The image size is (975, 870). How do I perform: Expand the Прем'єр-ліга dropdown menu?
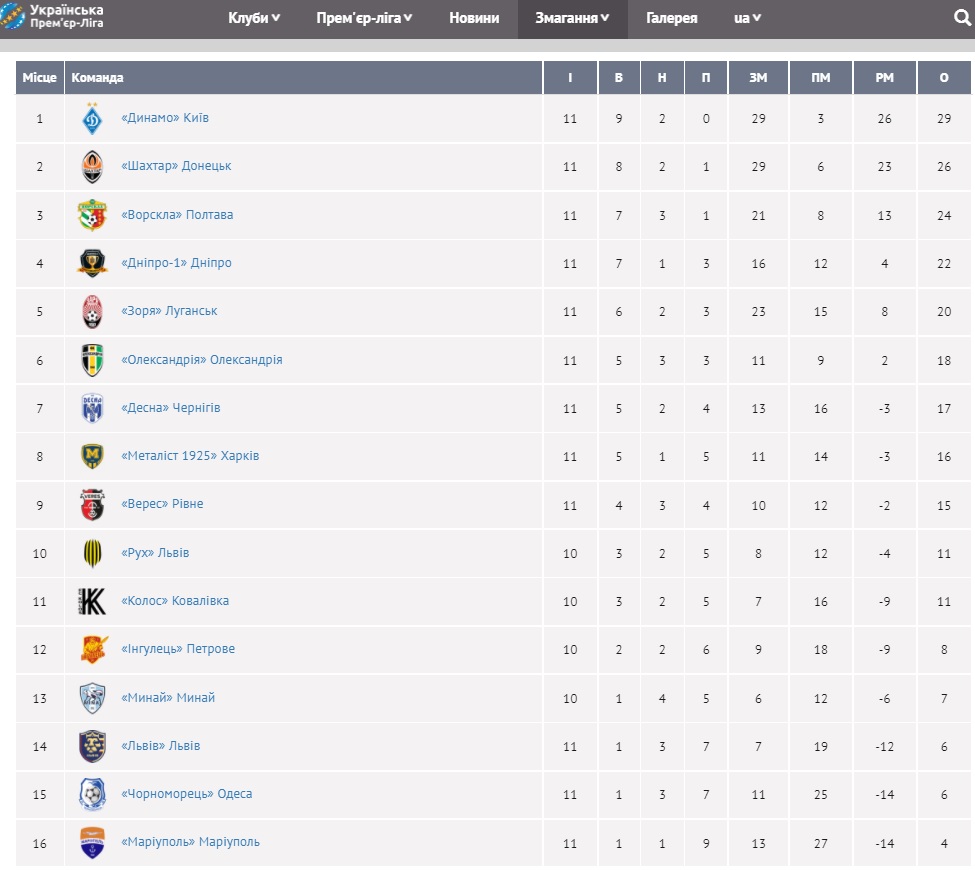pyautogui.click(x=365, y=18)
